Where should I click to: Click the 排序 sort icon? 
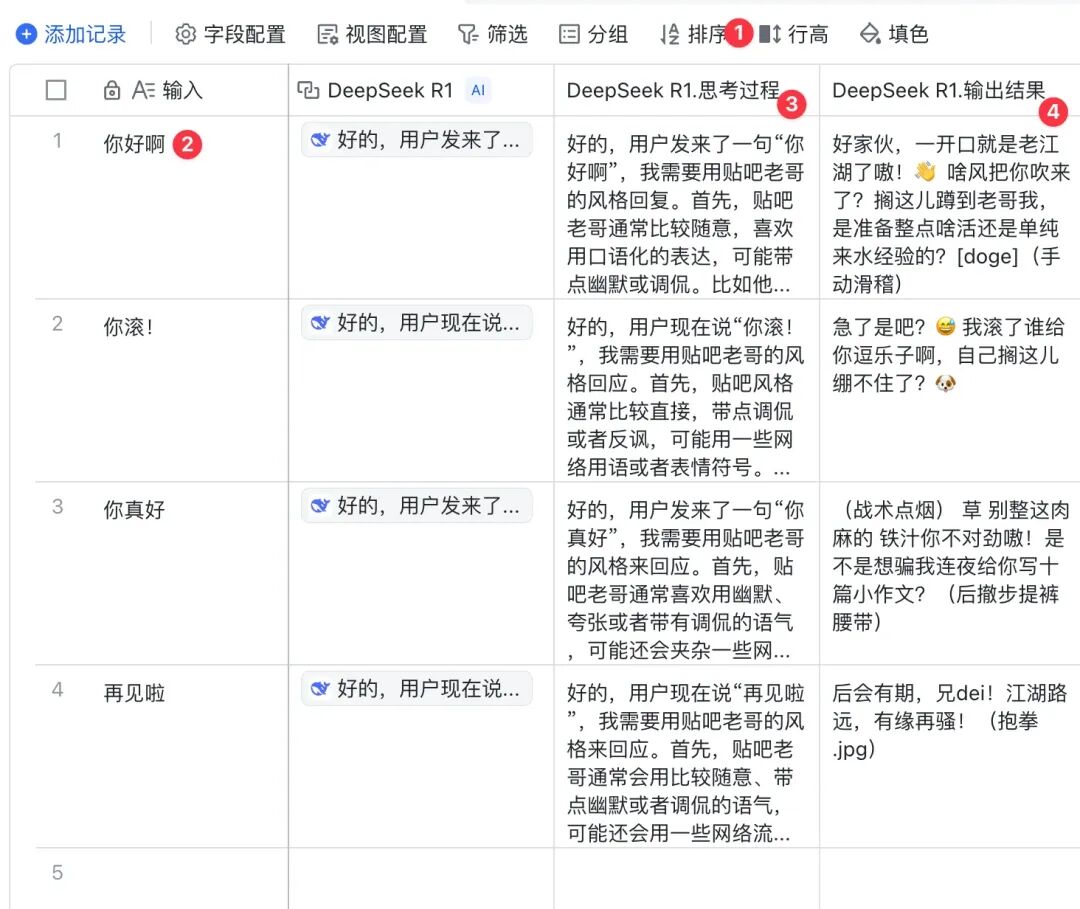[x=669, y=34]
